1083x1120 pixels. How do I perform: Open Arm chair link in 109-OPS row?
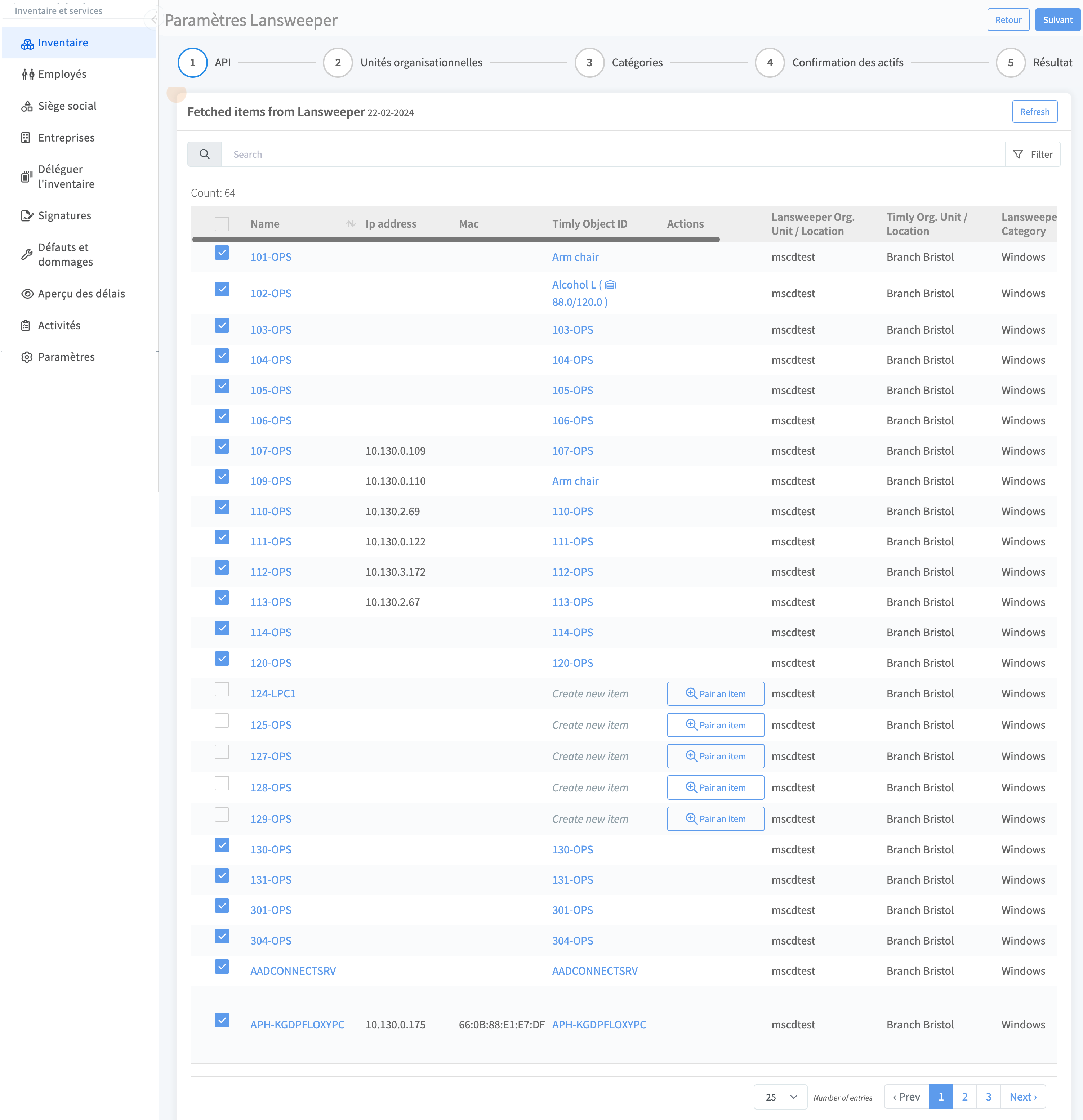tap(575, 481)
